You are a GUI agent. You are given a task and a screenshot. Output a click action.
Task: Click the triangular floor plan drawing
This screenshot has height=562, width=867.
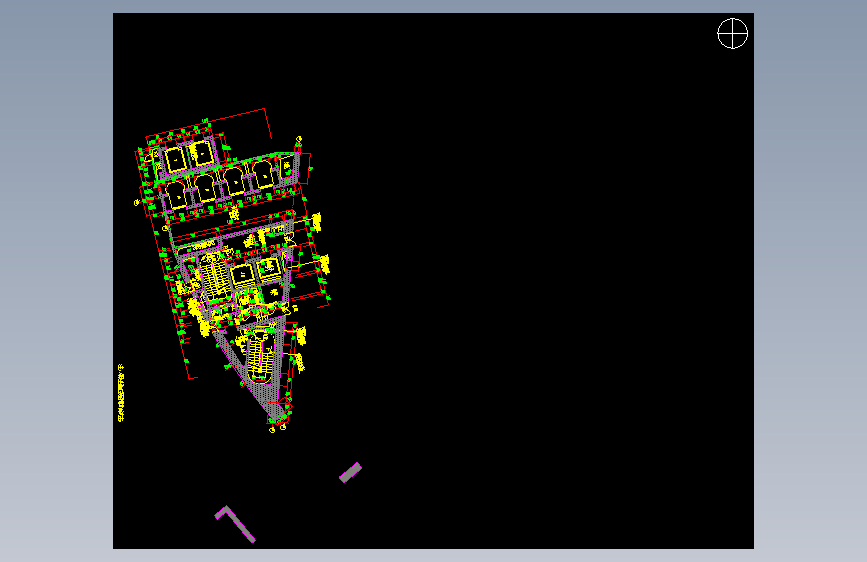233,270
